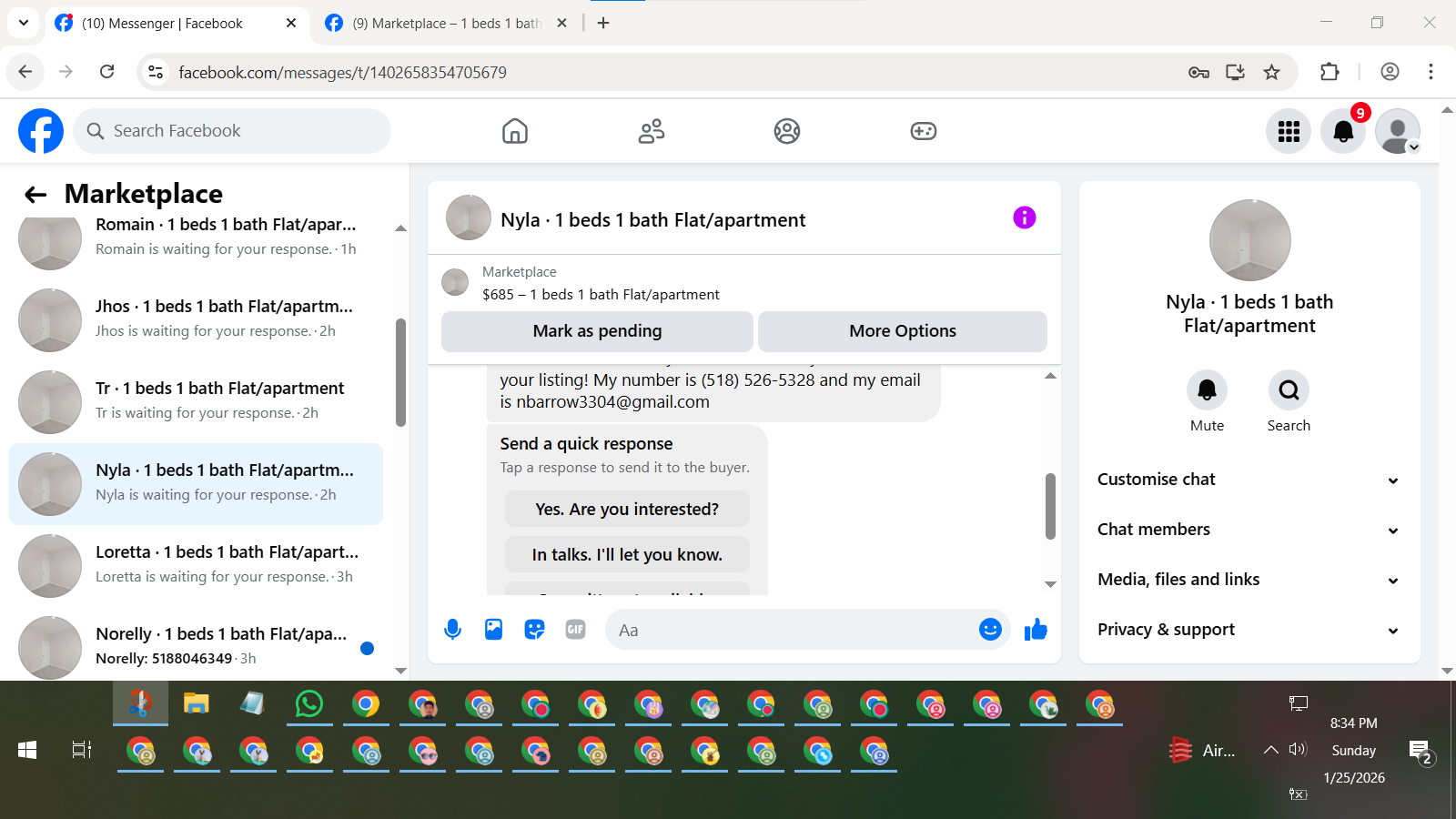Open a new browser tab
The image size is (1456, 819).
click(603, 23)
